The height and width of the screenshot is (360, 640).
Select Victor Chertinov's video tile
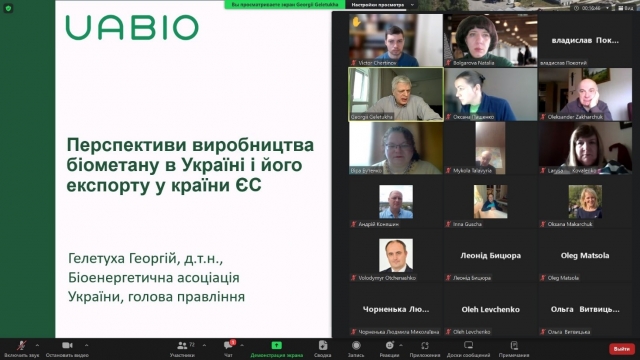[396, 40]
